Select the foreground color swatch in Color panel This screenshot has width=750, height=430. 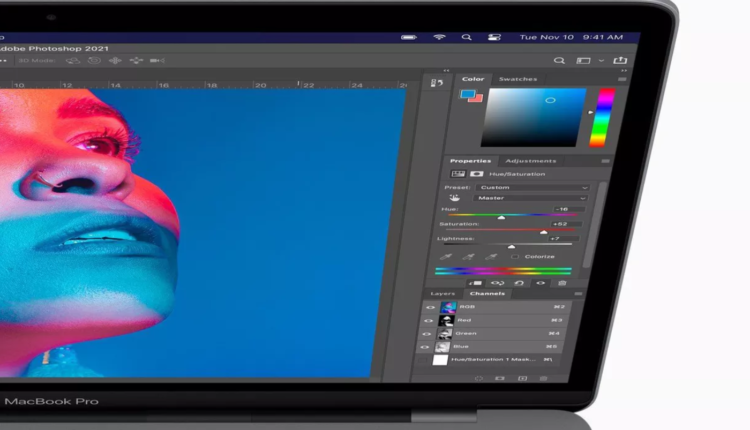pyautogui.click(x=466, y=95)
